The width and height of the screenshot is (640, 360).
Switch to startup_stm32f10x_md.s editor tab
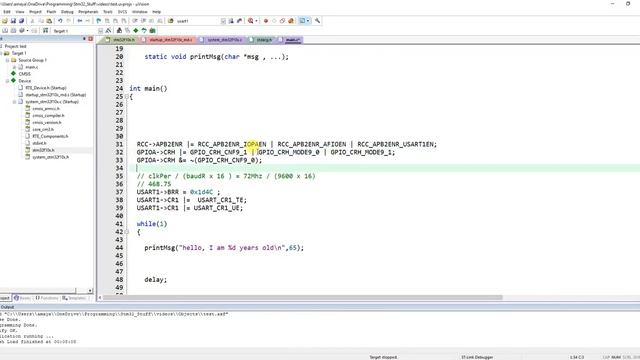pos(169,40)
